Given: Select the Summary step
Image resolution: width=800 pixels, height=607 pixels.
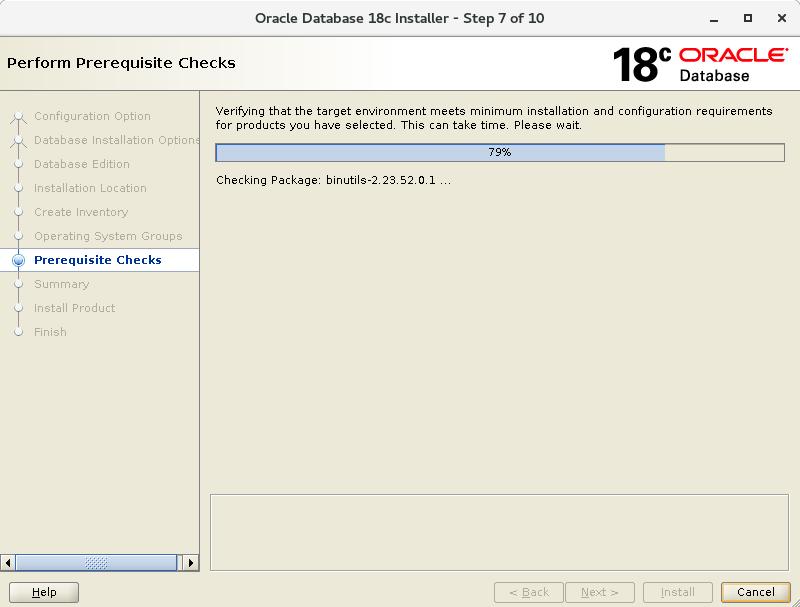Looking at the screenshot, I should pyautogui.click(x=62, y=284).
